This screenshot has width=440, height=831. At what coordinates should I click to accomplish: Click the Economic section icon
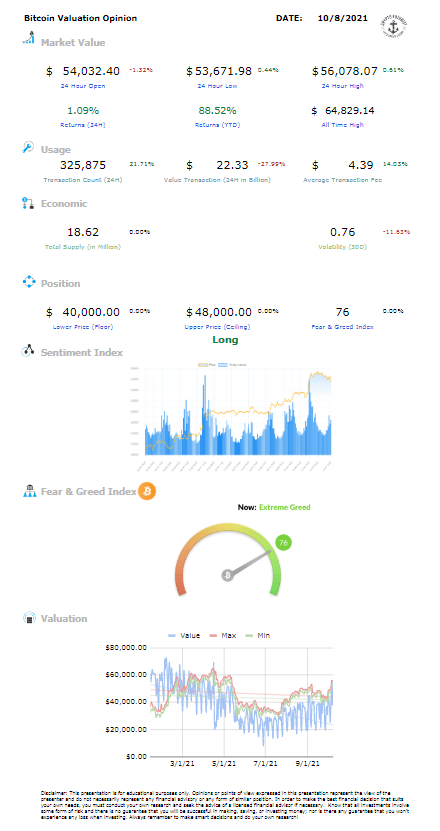tap(28, 203)
